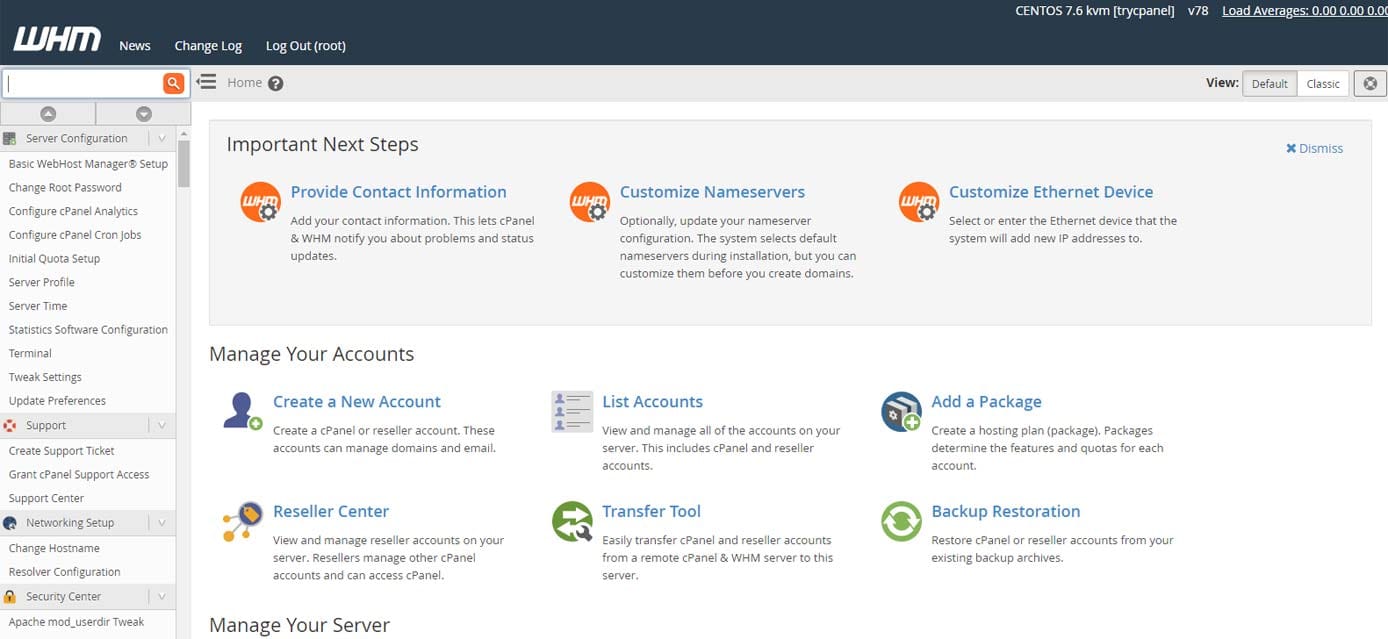Click the List Accounts icon
Screen dimensions: 1388x639
[x=572, y=411]
